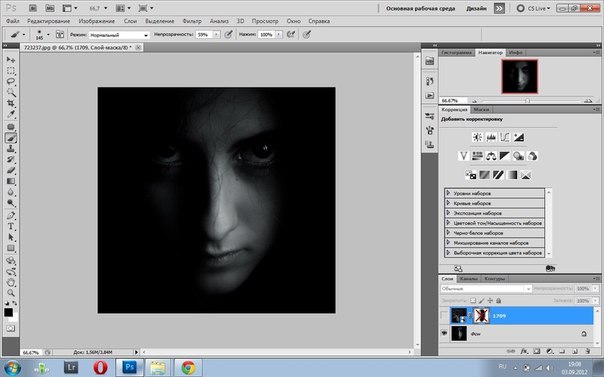Click the foreground color swatch
The image size is (604, 377).
(x=8, y=312)
